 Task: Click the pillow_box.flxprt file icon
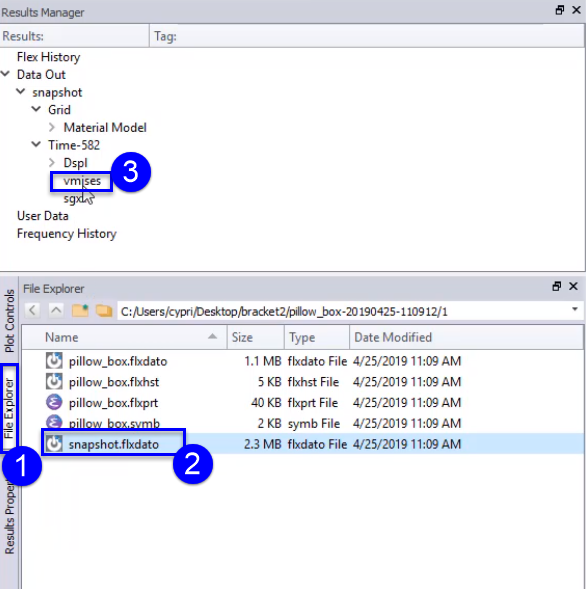point(54,402)
